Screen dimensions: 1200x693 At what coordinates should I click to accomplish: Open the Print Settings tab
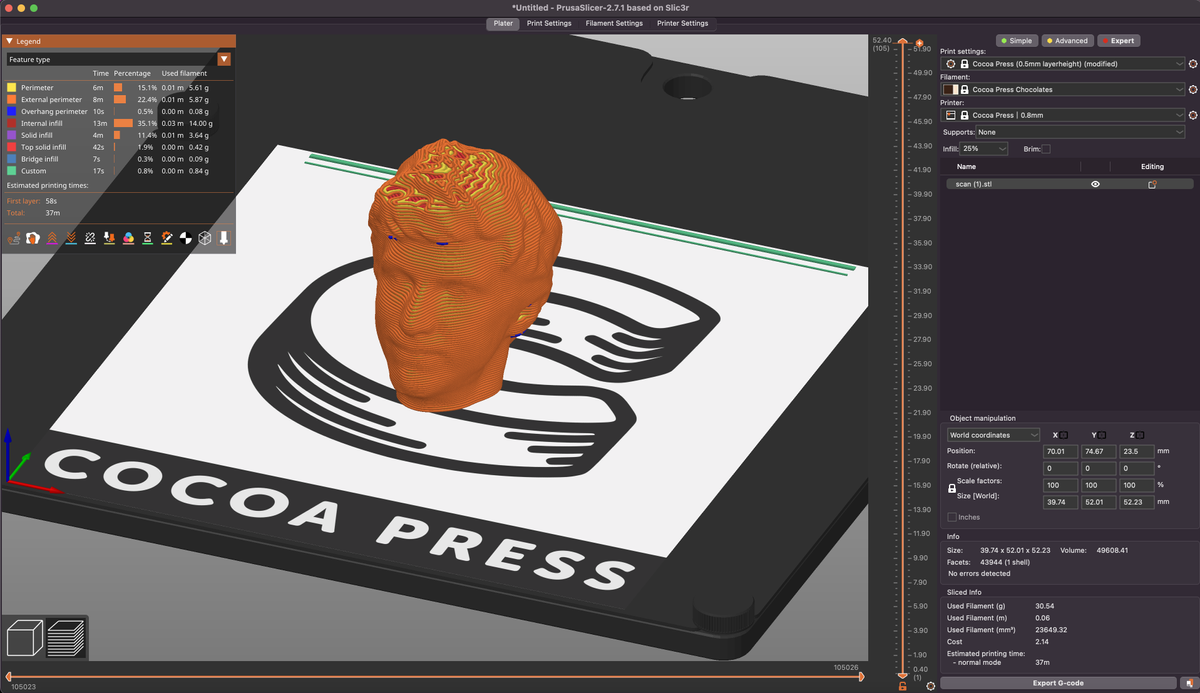(x=549, y=23)
